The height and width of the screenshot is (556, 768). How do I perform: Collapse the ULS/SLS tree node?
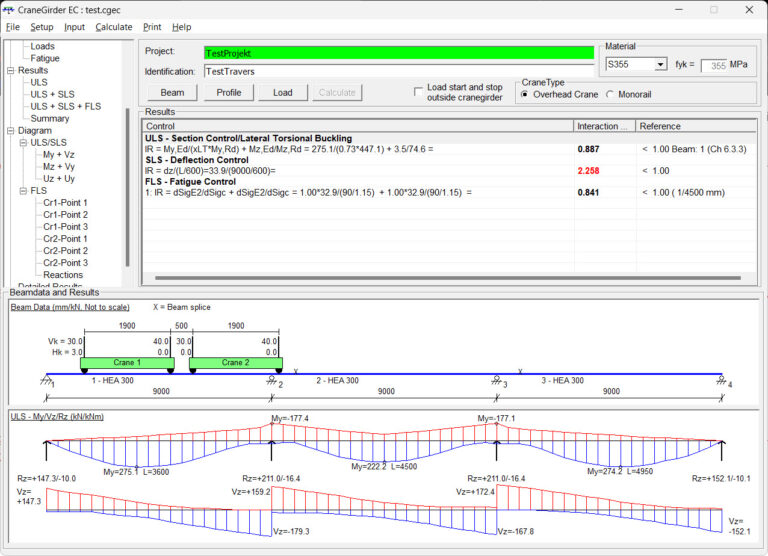23,143
